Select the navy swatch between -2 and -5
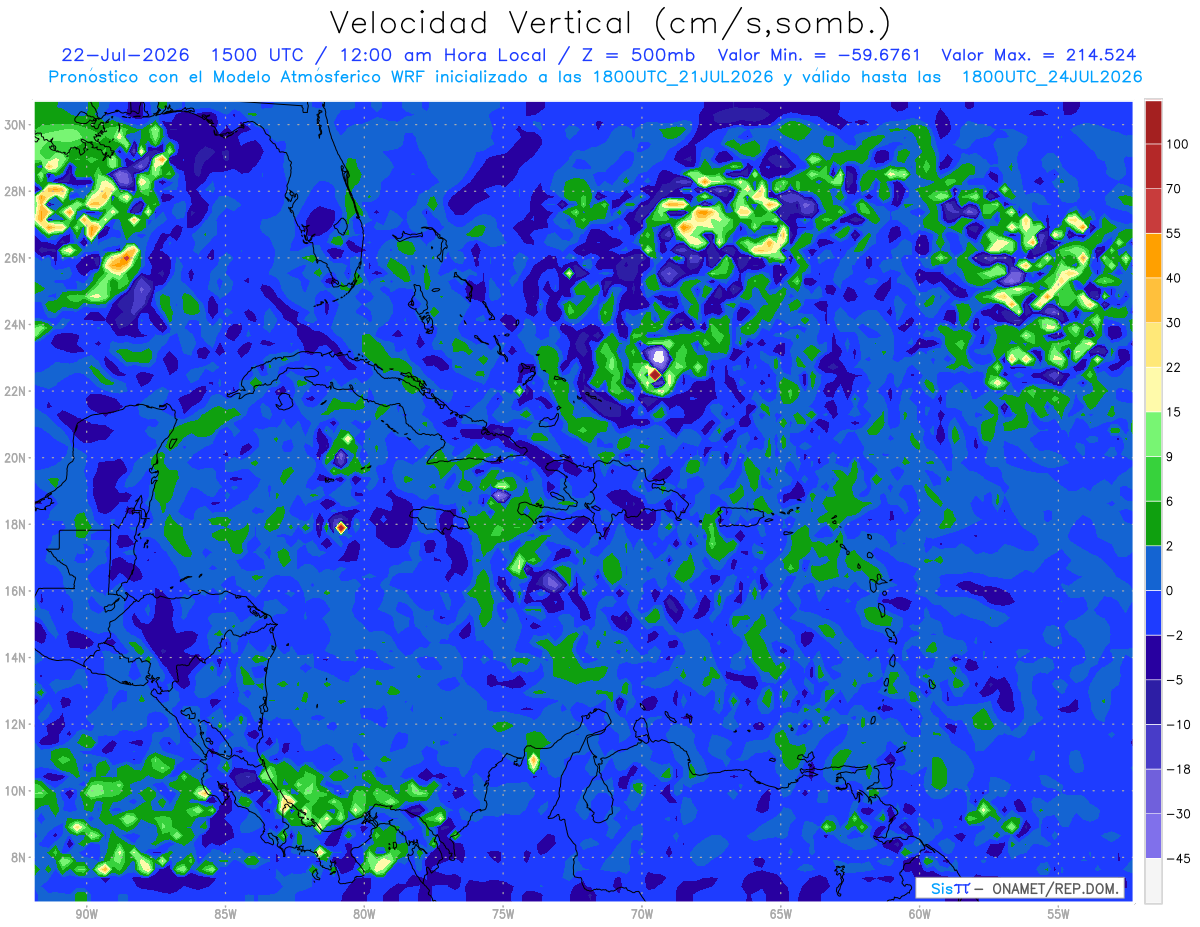Image resolution: width=1200 pixels, height=927 pixels. [1153, 658]
